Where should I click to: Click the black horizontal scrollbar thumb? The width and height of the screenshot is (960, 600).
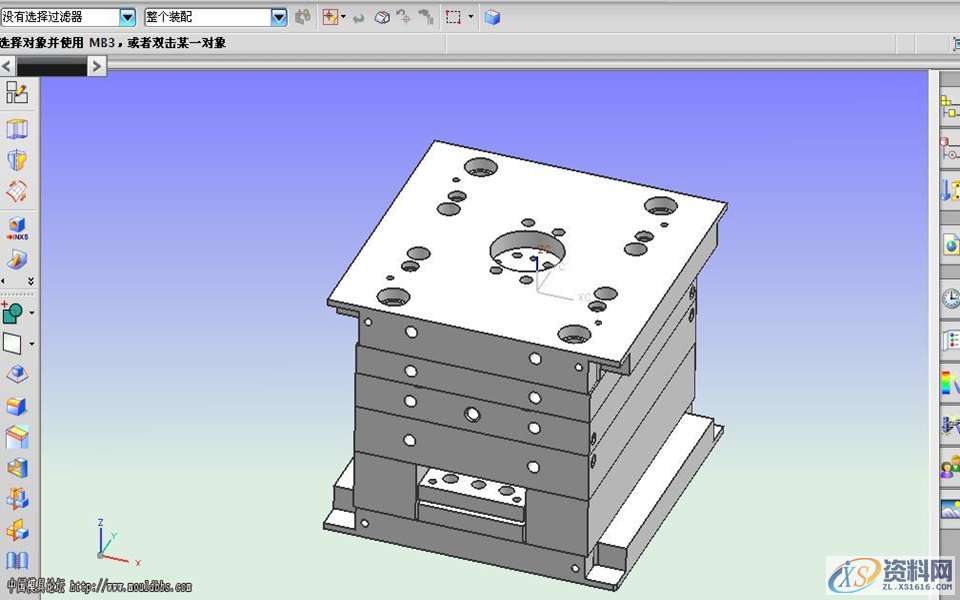[52, 66]
